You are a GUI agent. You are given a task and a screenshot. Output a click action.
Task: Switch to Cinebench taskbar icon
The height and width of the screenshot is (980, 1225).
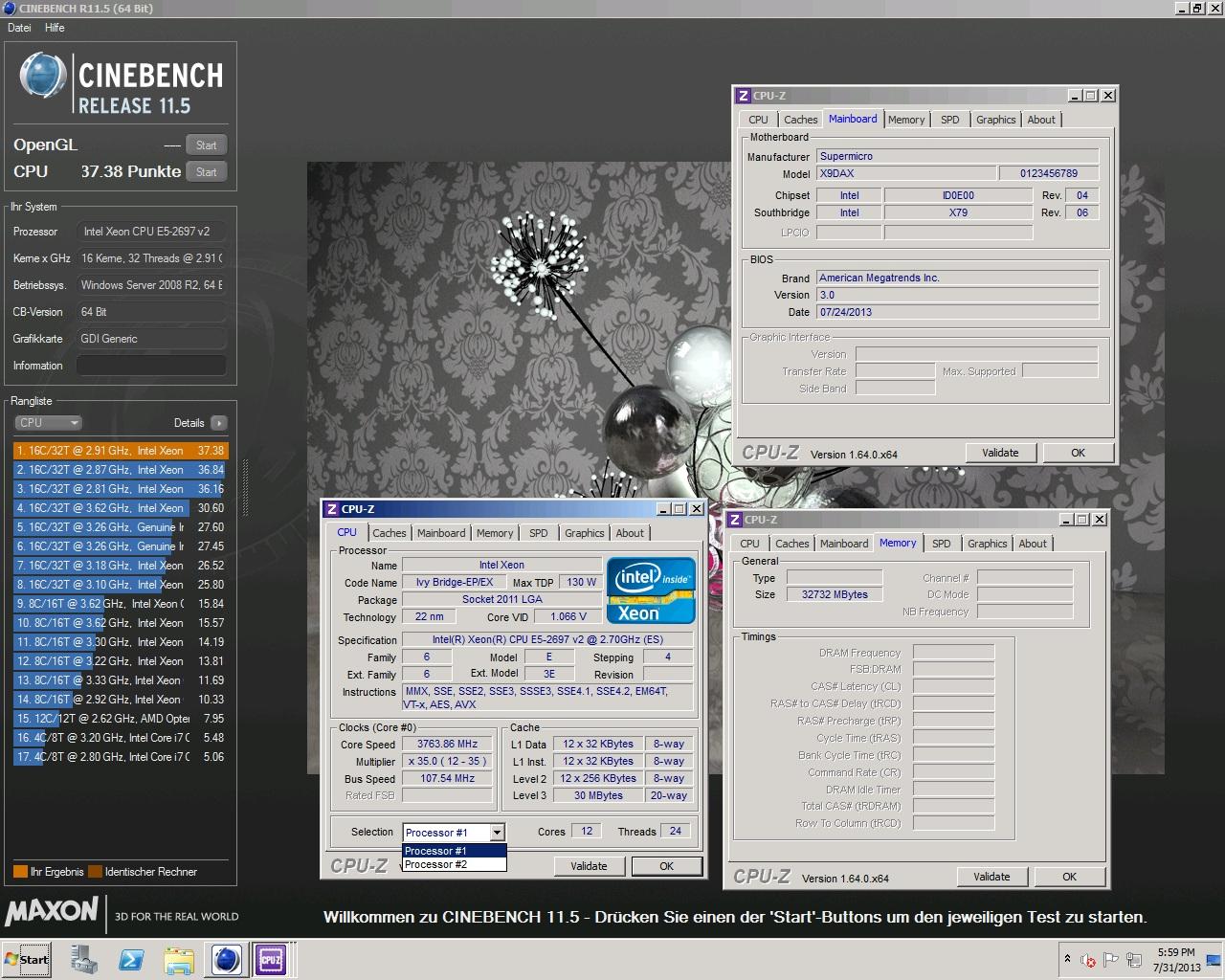point(227,960)
